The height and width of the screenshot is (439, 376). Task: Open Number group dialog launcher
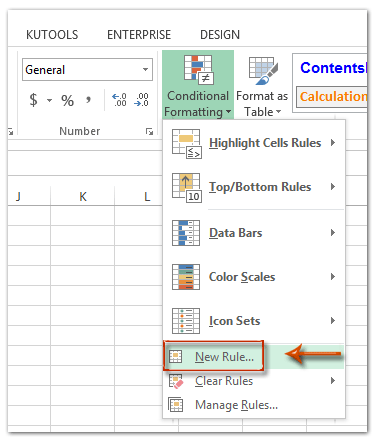[149, 131]
